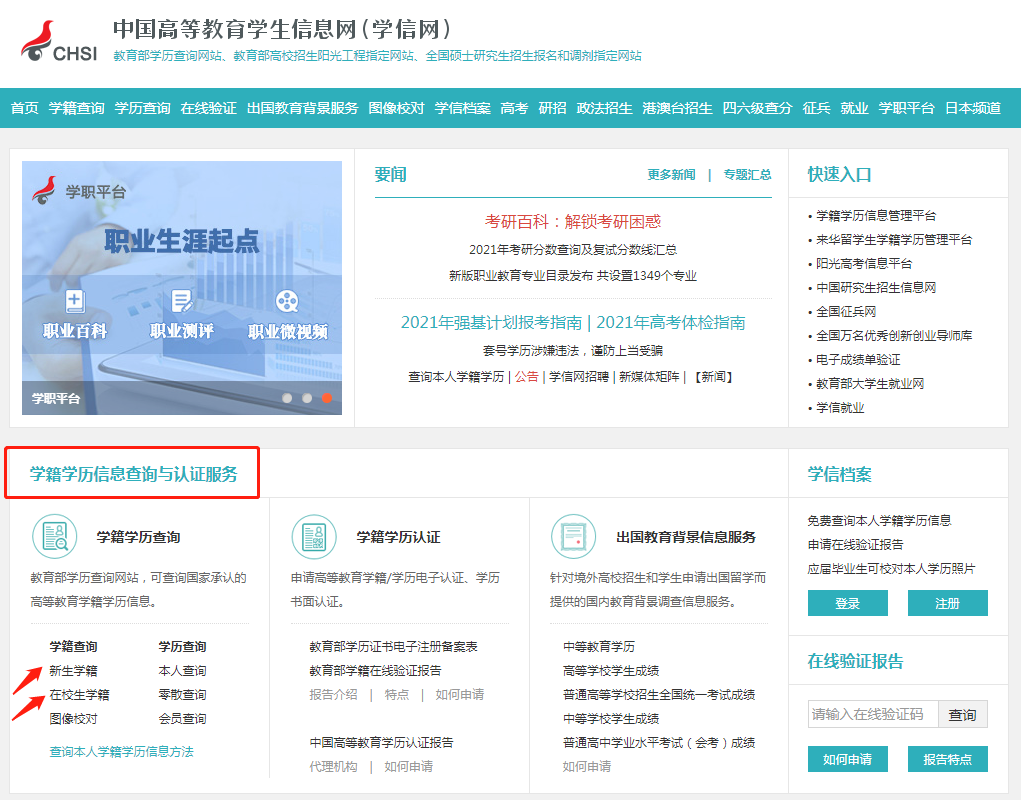The image size is (1021, 800).
Task: Click 新生学籍 under 学籍查询
Action: (74, 670)
